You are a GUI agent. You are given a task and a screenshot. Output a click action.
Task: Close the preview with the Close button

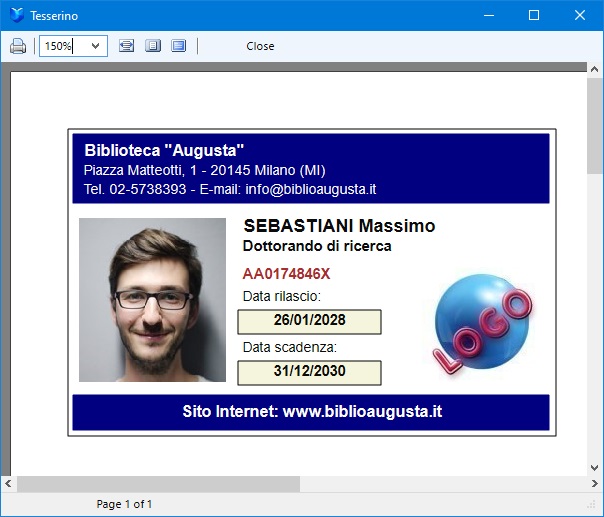click(x=260, y=46)
